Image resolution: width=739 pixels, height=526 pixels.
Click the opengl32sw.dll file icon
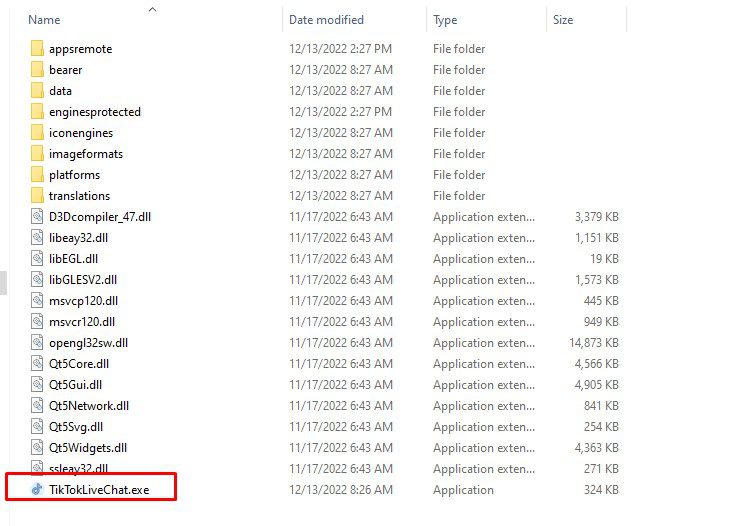pyautogui.click(x=37, y=343)
